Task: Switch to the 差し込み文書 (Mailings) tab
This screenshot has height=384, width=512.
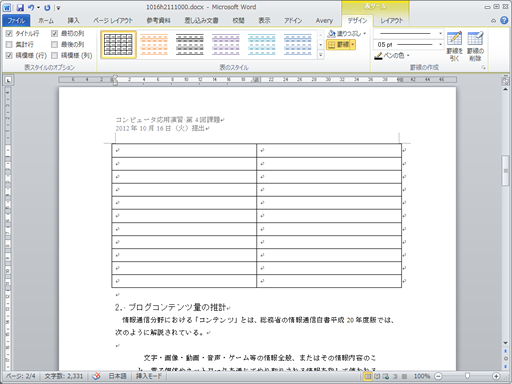Action: 201,21
